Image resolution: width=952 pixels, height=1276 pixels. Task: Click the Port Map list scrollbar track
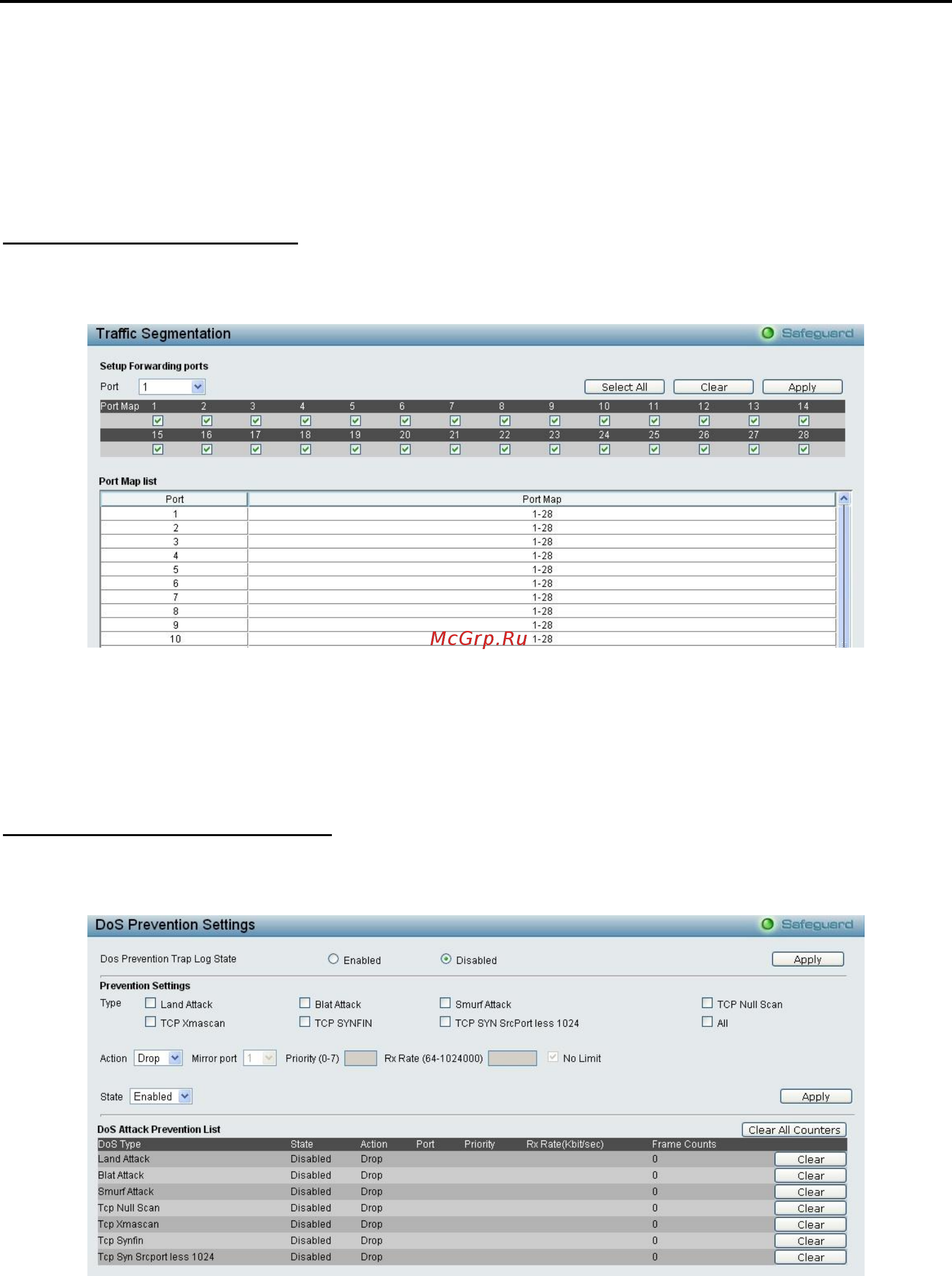click(x=843, y=575)
